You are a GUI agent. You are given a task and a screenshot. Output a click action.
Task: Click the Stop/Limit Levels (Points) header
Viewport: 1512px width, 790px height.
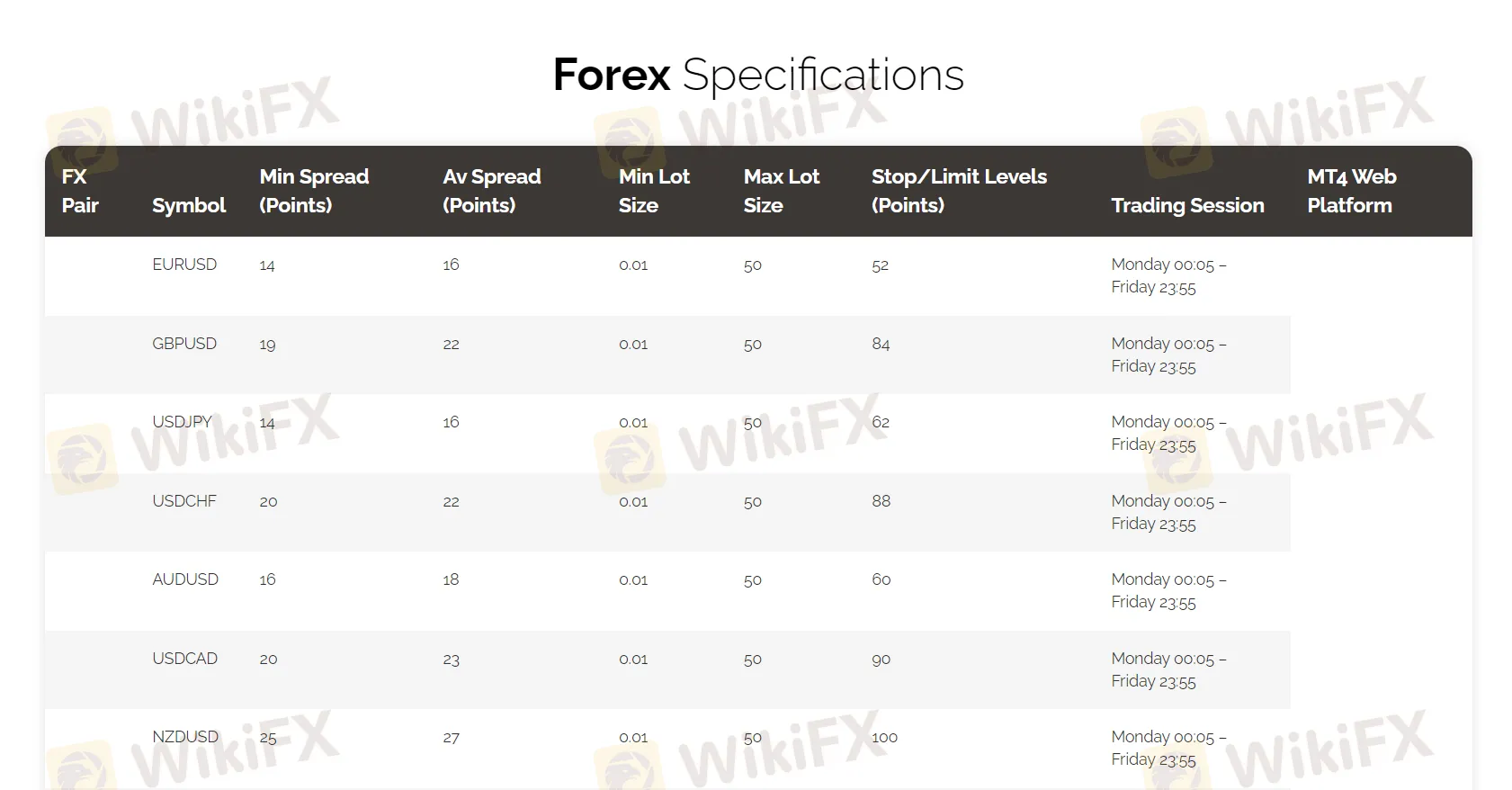[x=959, y=191]
